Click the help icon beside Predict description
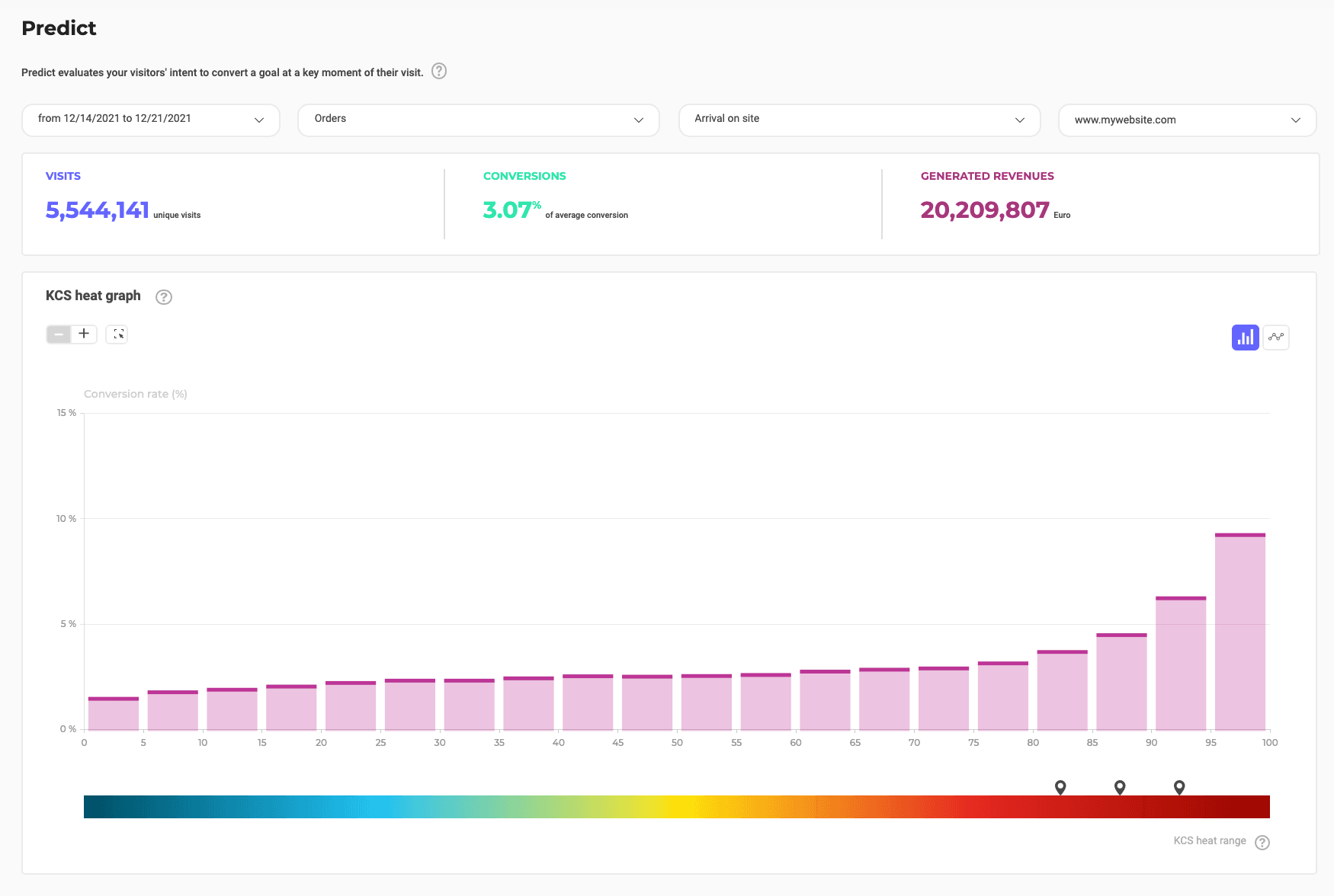 (x=439, y=72)
